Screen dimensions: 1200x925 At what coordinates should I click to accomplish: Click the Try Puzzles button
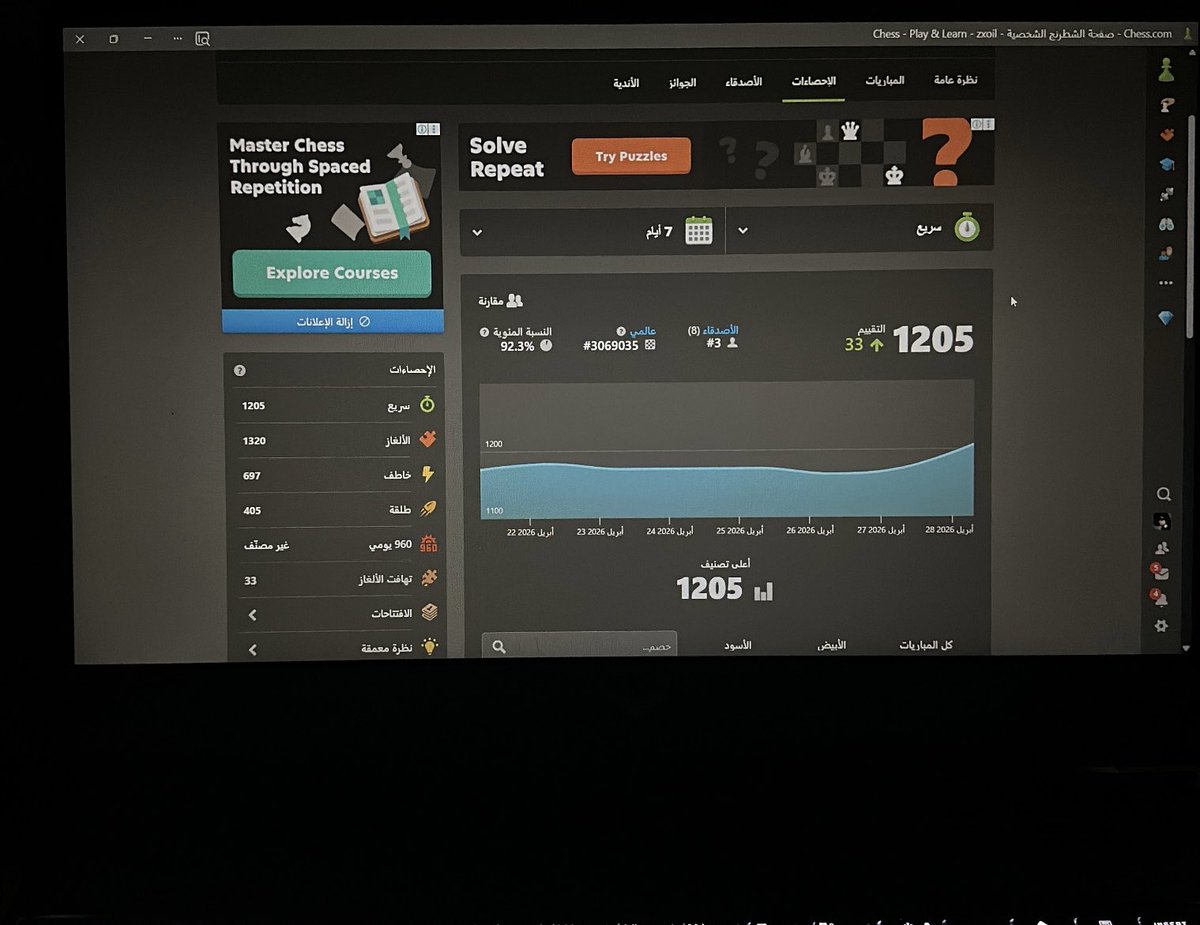point(631,156)
